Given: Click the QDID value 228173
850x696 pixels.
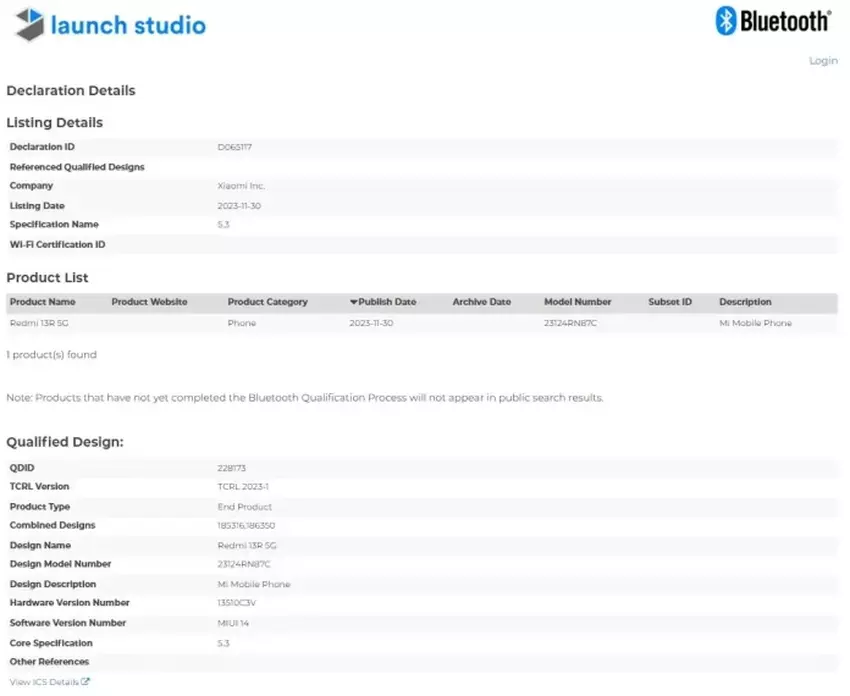Looking at the screenshot, I should tap(230, 468).
